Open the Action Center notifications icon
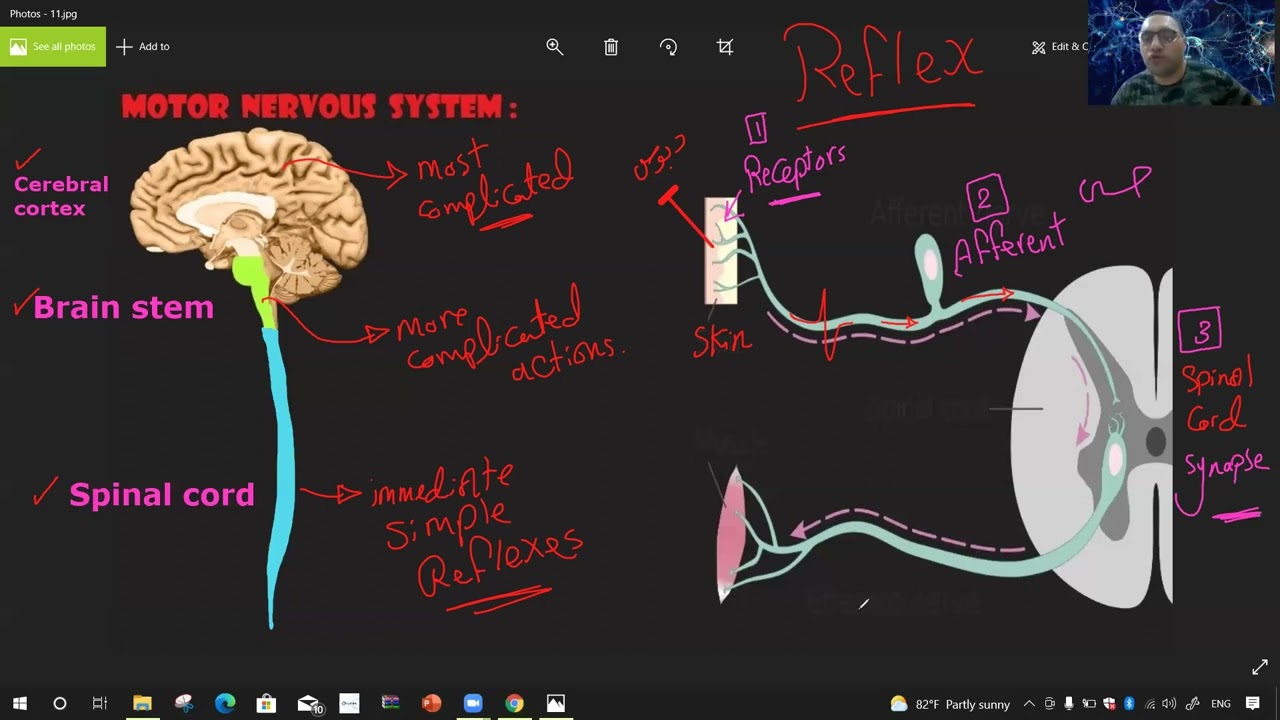 click(1253, 704)
